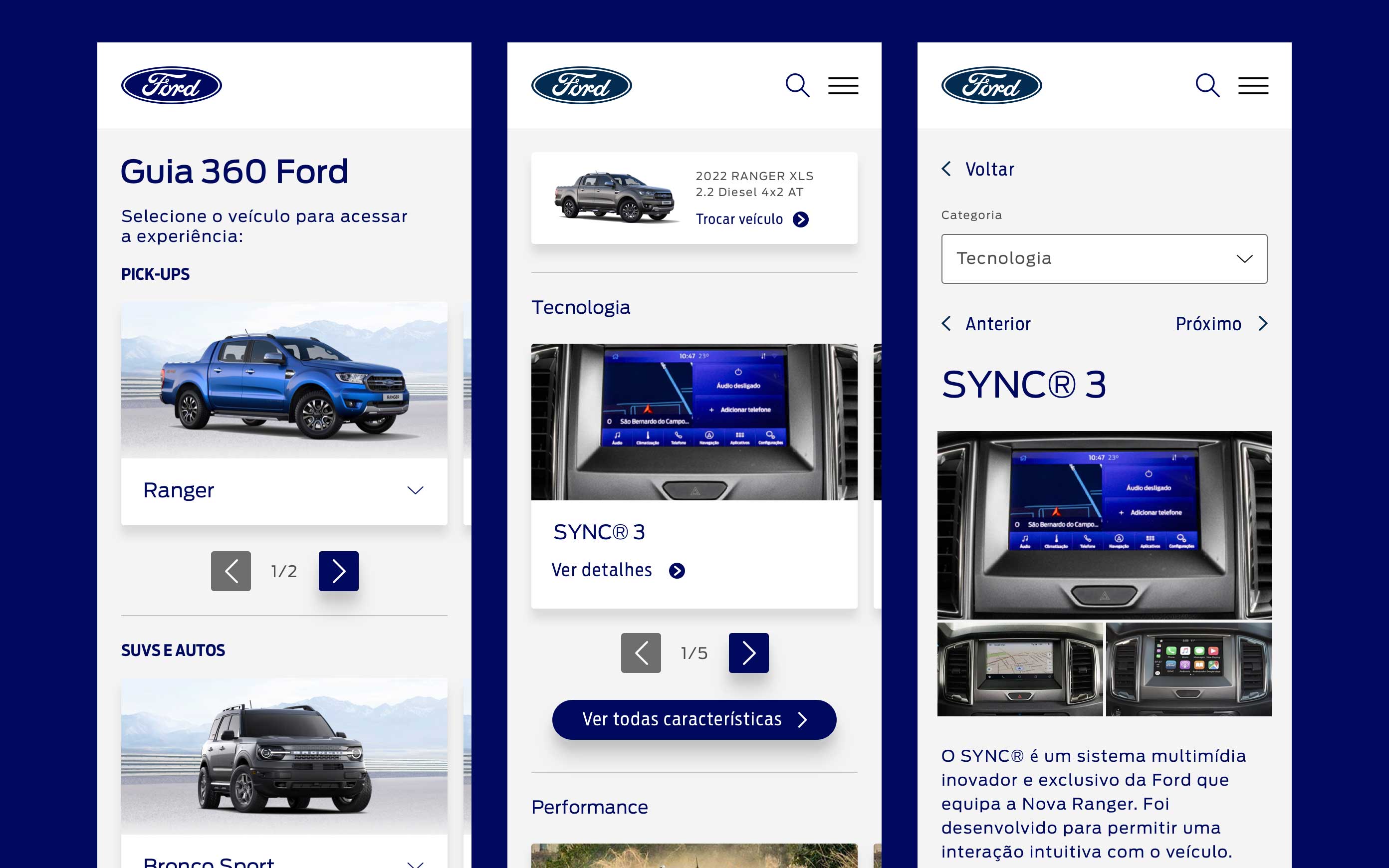The height and width of the screenshot is (868, 1389).
Task: Click the blue Ranger pickup image
Action: point(284,380)
